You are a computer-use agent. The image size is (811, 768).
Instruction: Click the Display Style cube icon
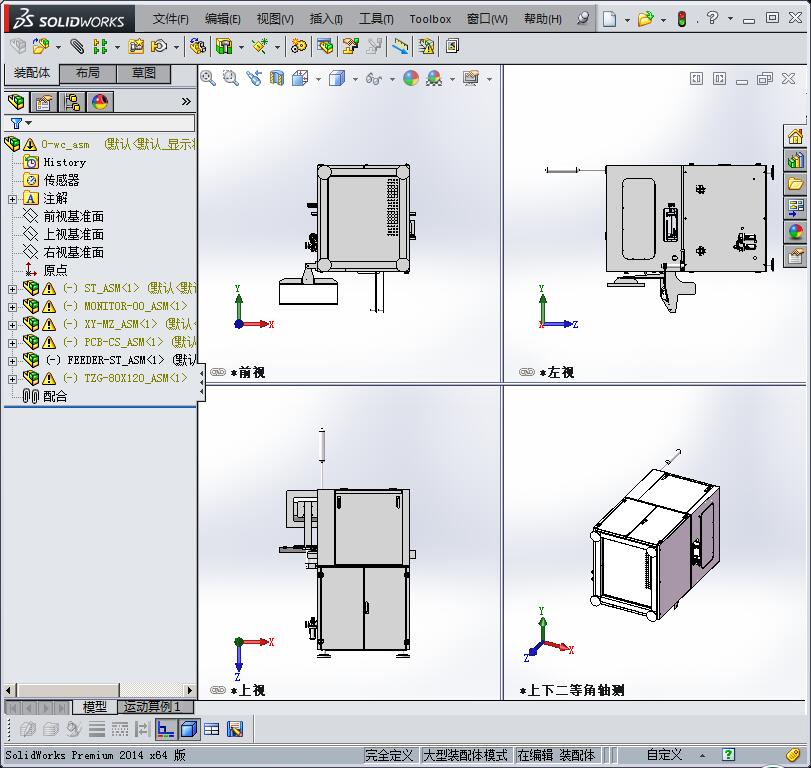tap(337, 78)
